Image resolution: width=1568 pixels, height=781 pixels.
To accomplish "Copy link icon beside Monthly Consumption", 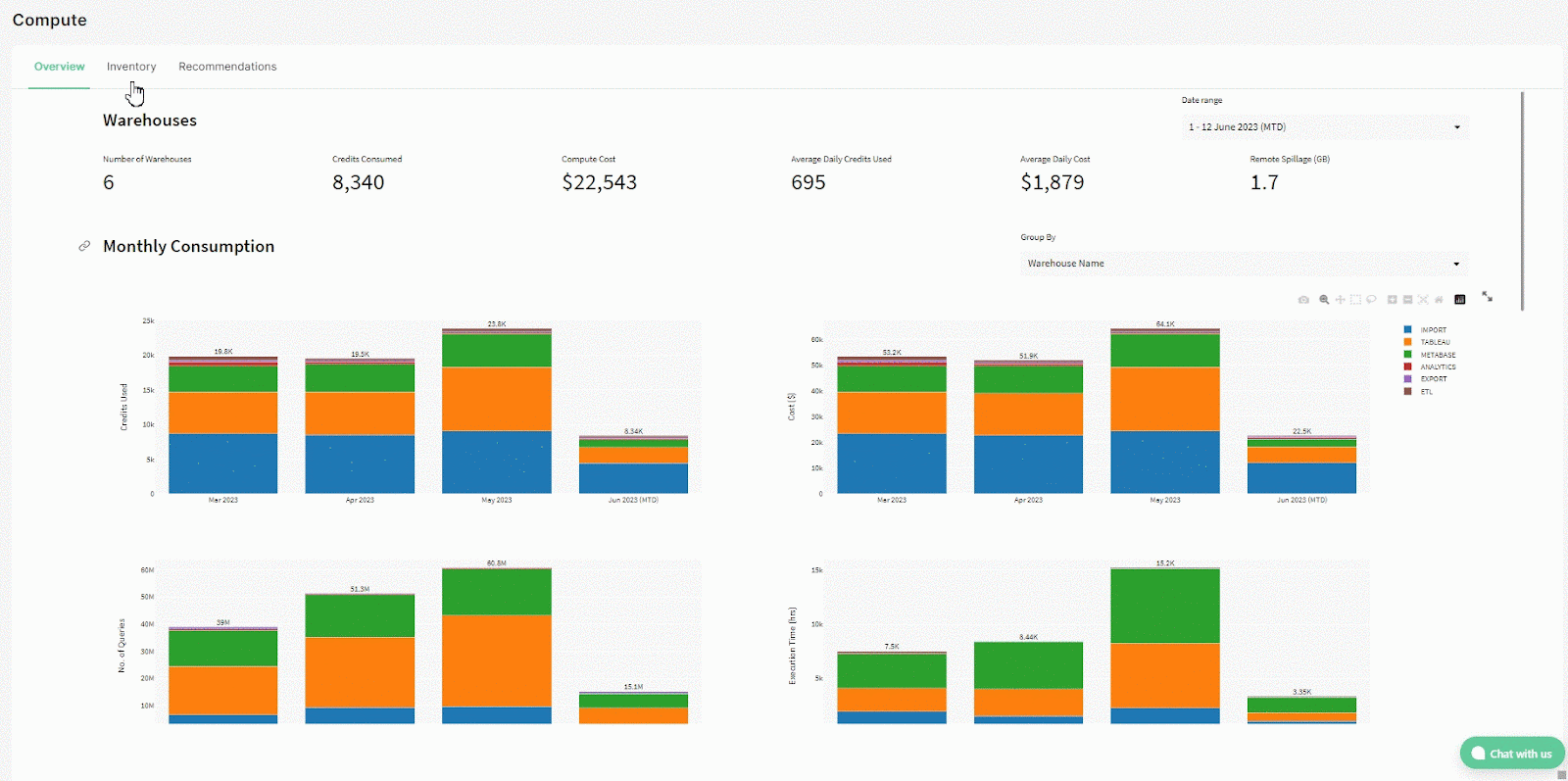I will pos(84,246).
